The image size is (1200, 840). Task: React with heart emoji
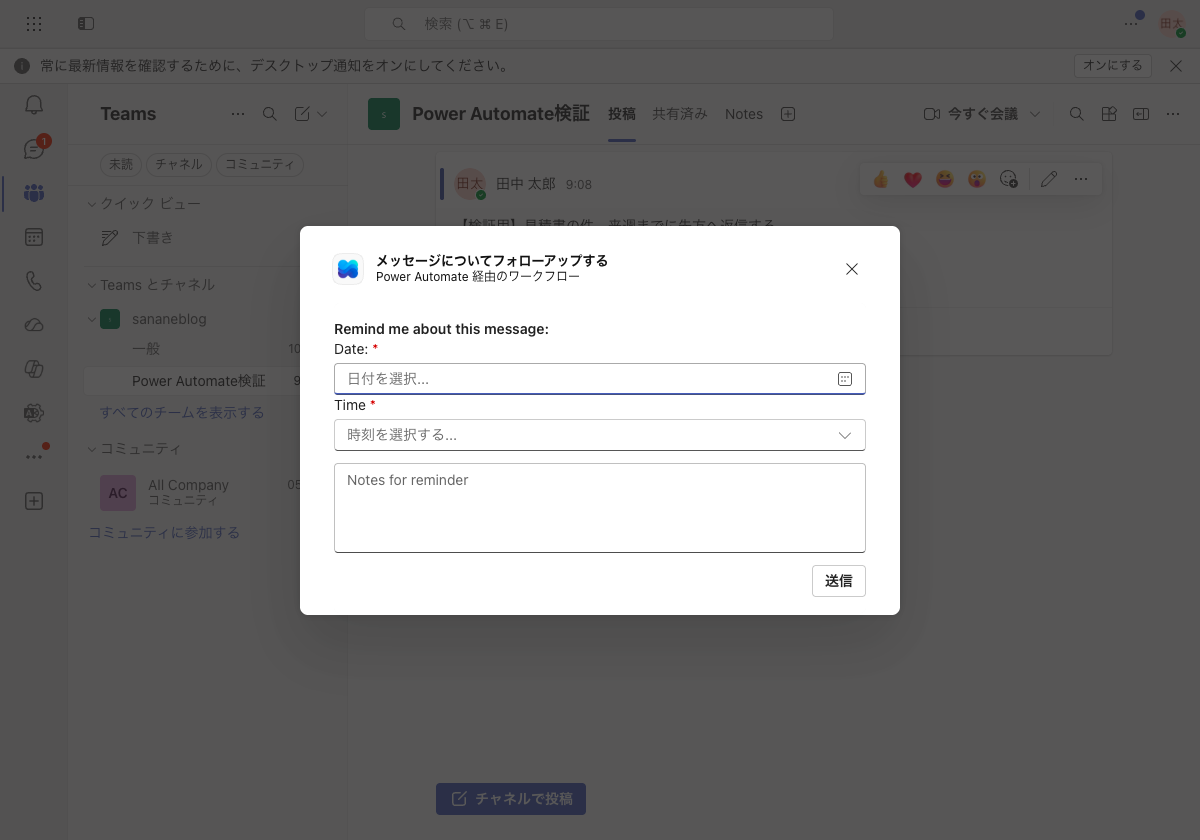[x=913, y=179]
